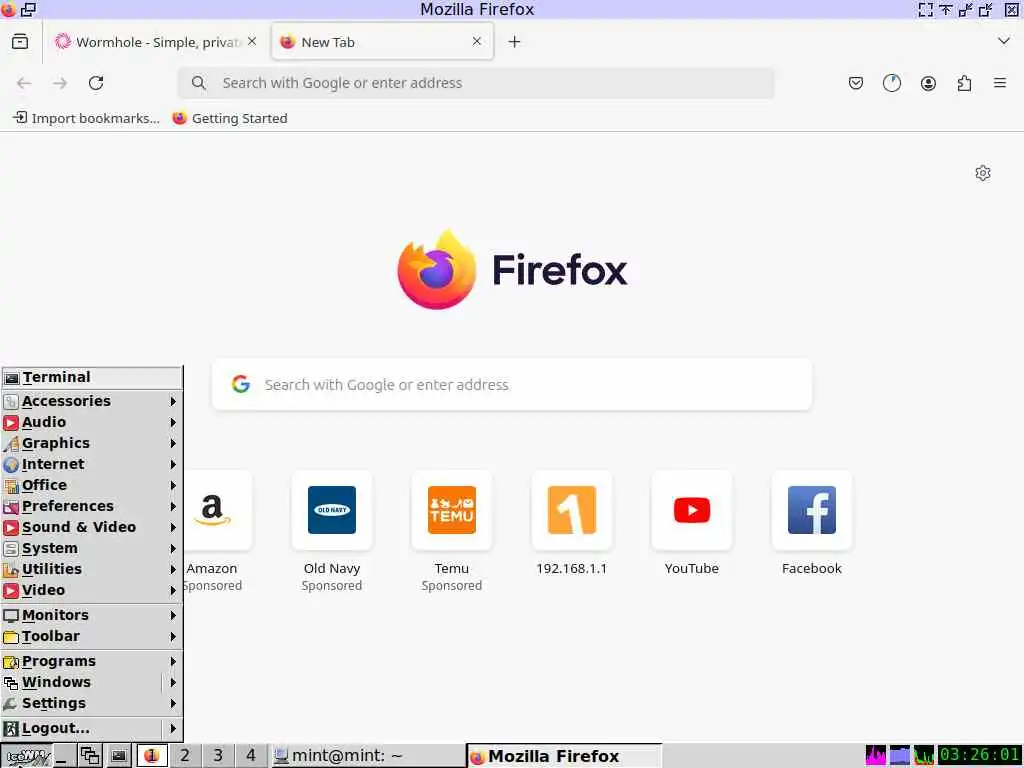Activate Mozilla Firefox taskbar entry
Screen dimensions: 1024x768
[564, 756]
